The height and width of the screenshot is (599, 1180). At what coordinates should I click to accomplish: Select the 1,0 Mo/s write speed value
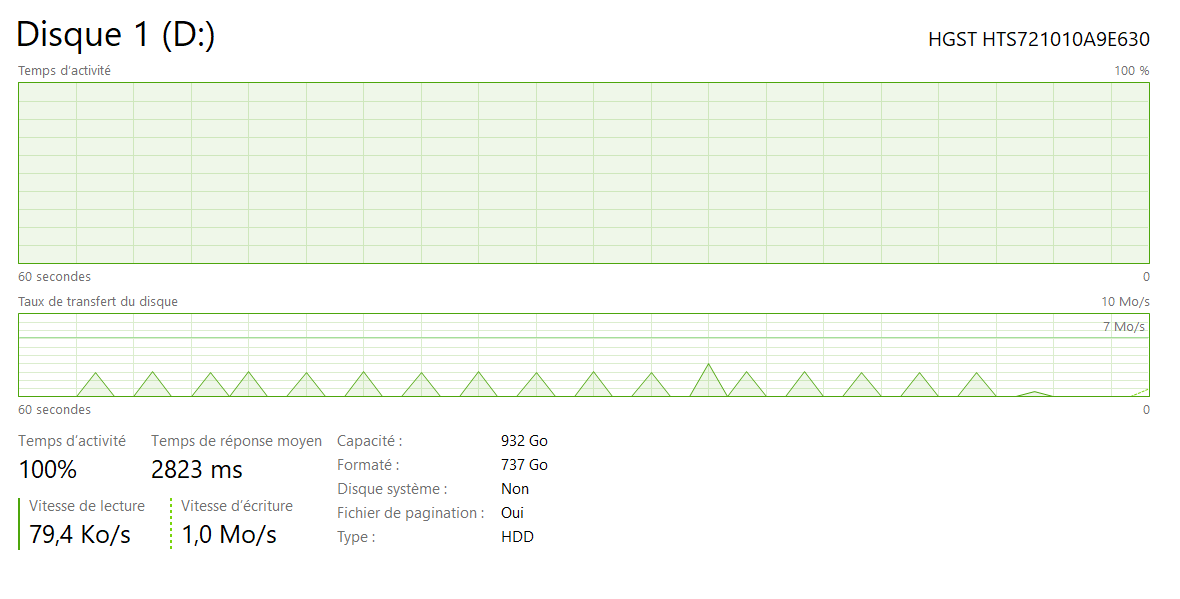click(x=229, y=535)
